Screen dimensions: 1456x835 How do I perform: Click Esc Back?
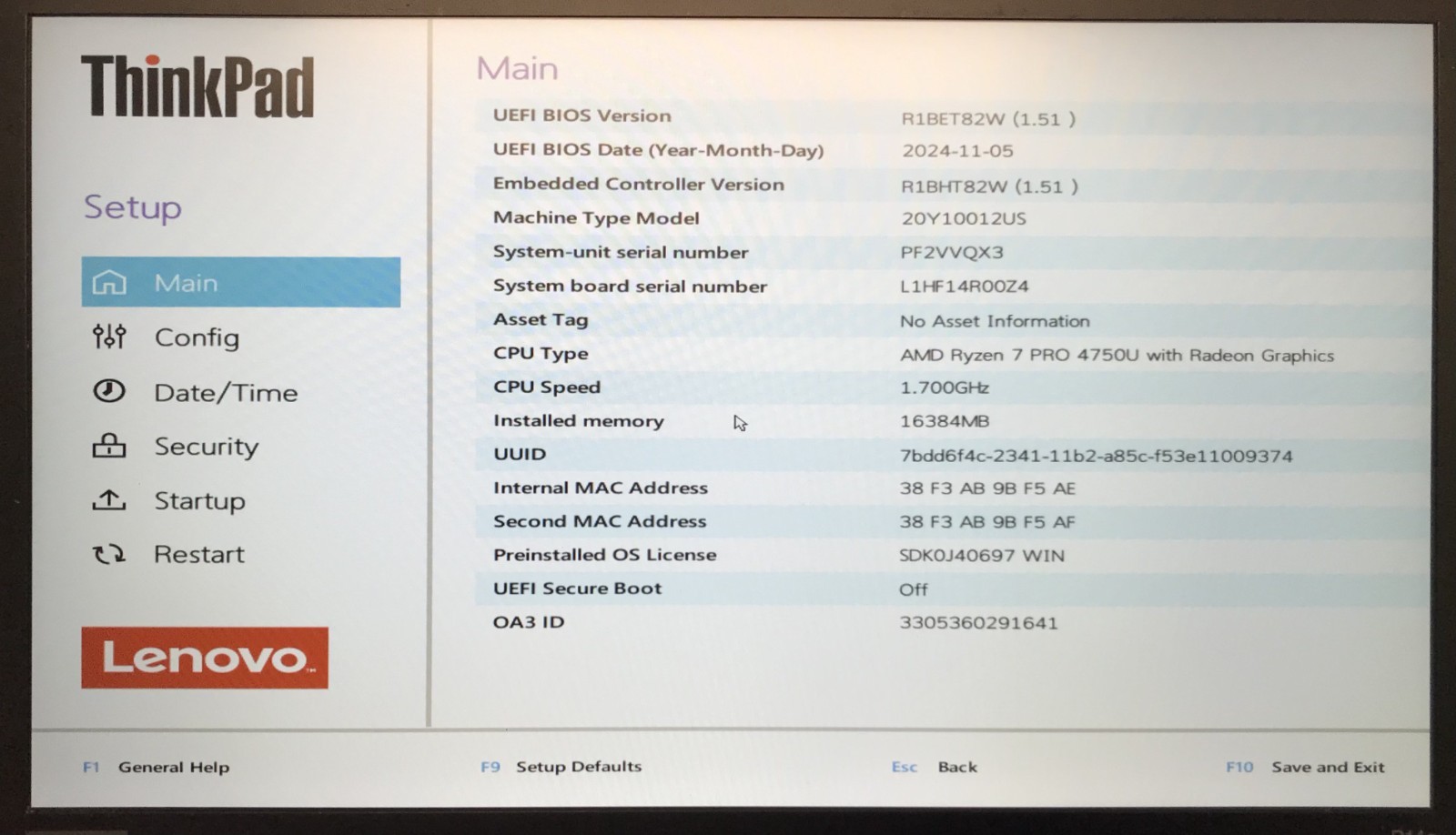pyautogui.click(x=934, y=767)
